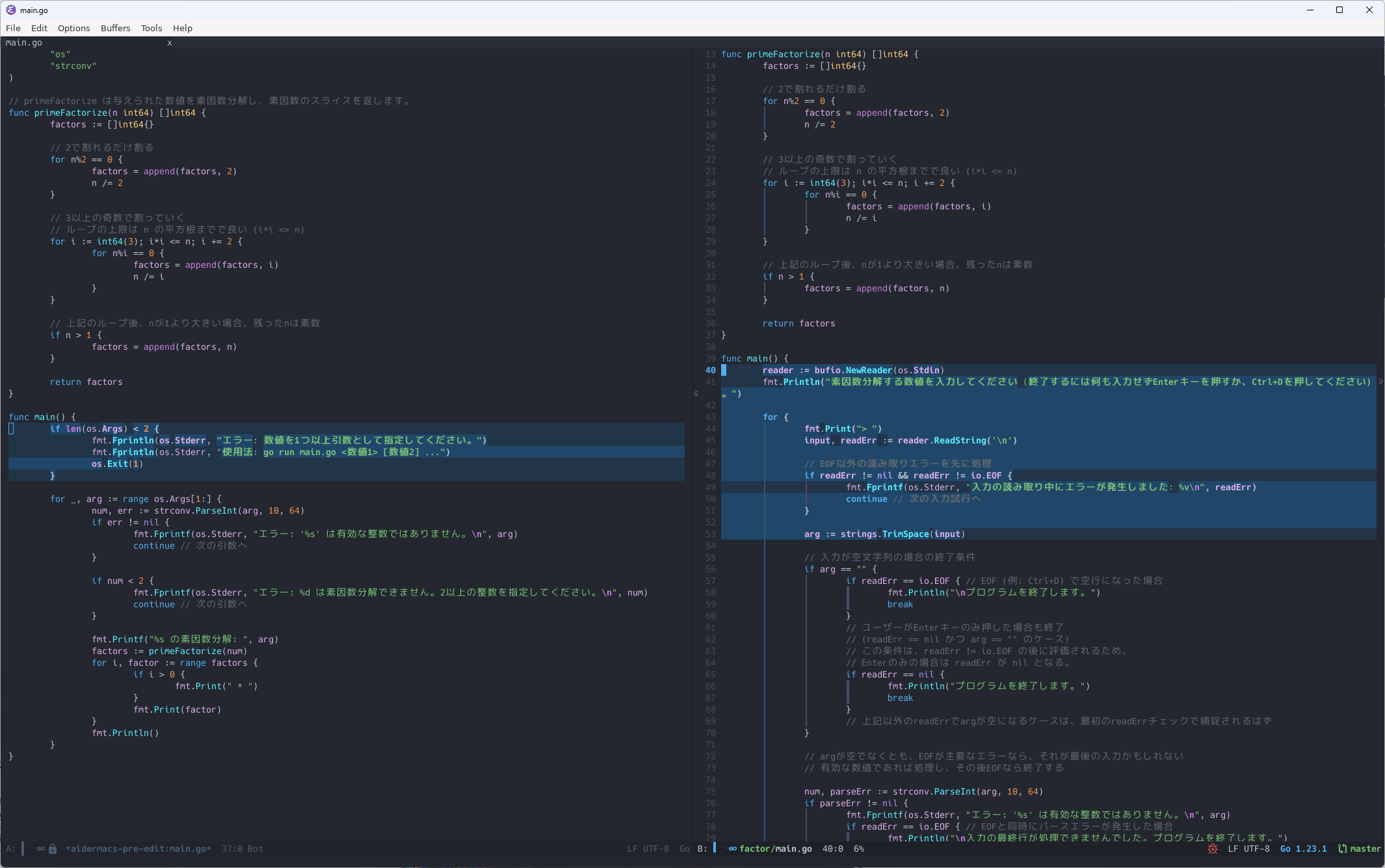This screenshot has width=1385, height=868.
Task: Click the LF line-ending indicator in right modeline
Action: 1233,848
